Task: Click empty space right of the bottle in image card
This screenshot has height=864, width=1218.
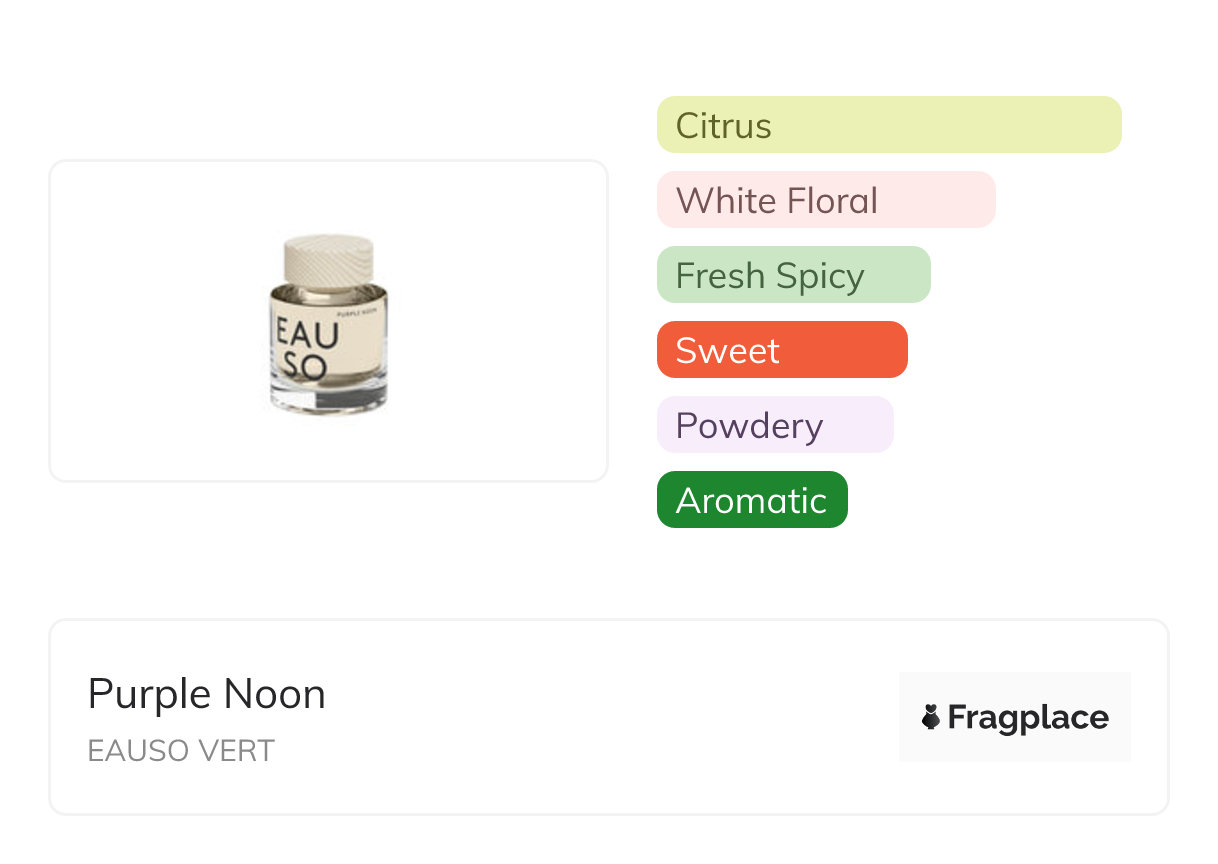Action: point(500,321)
